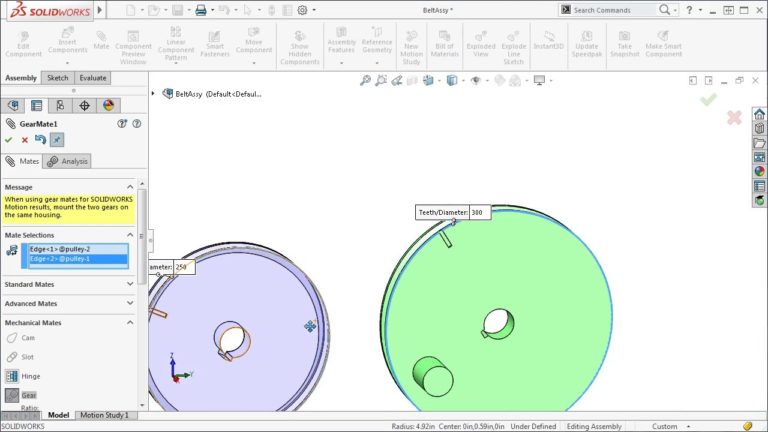Viewport: 768px width, 432px height.
Task: Edit the Teeth/Diameter value 300 field
Action: pyautogui.click(x=477, y=212)
